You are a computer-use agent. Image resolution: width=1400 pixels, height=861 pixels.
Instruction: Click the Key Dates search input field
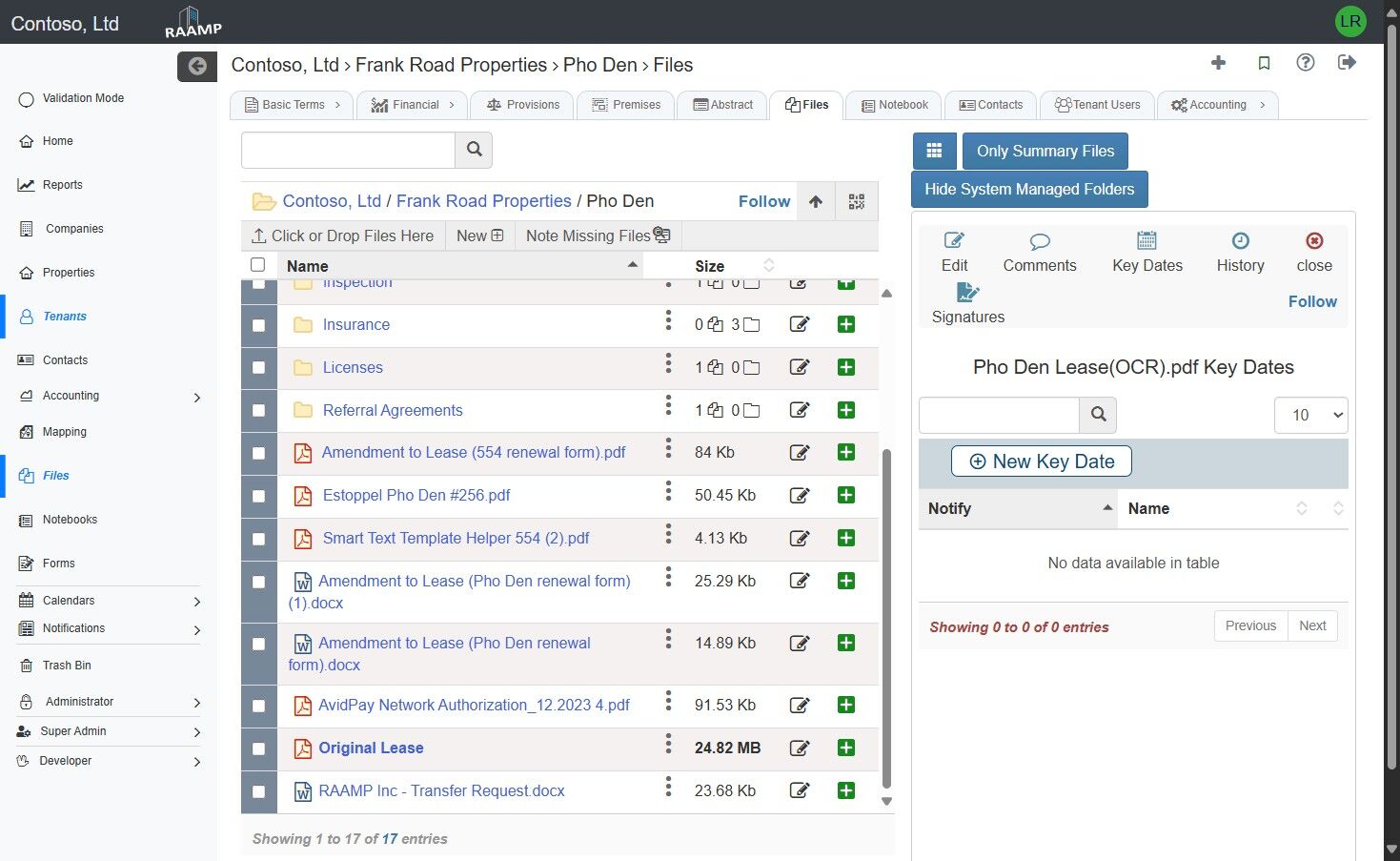(x=998, y=415)
